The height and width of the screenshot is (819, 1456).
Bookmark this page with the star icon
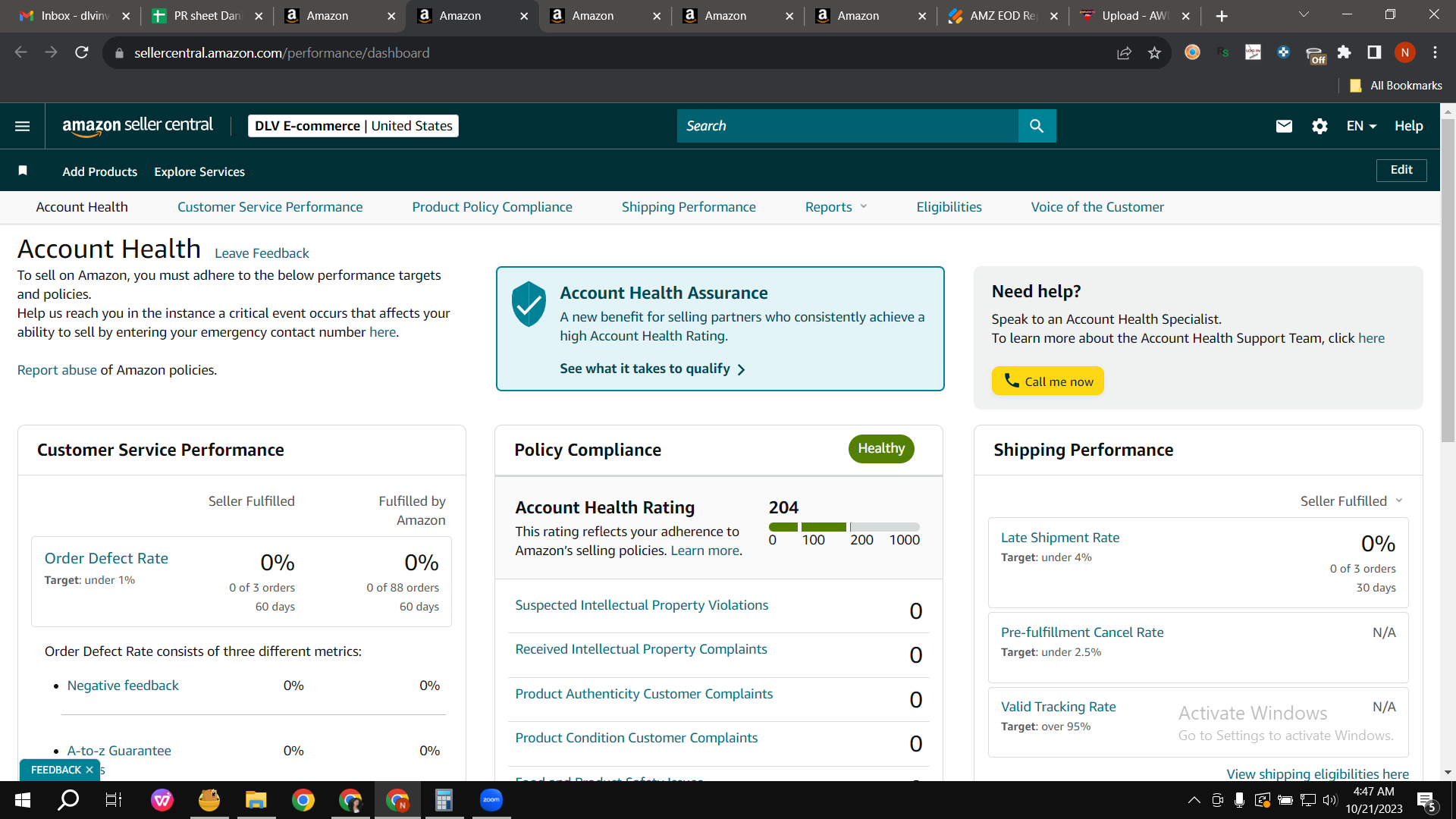click(1154, 52)
